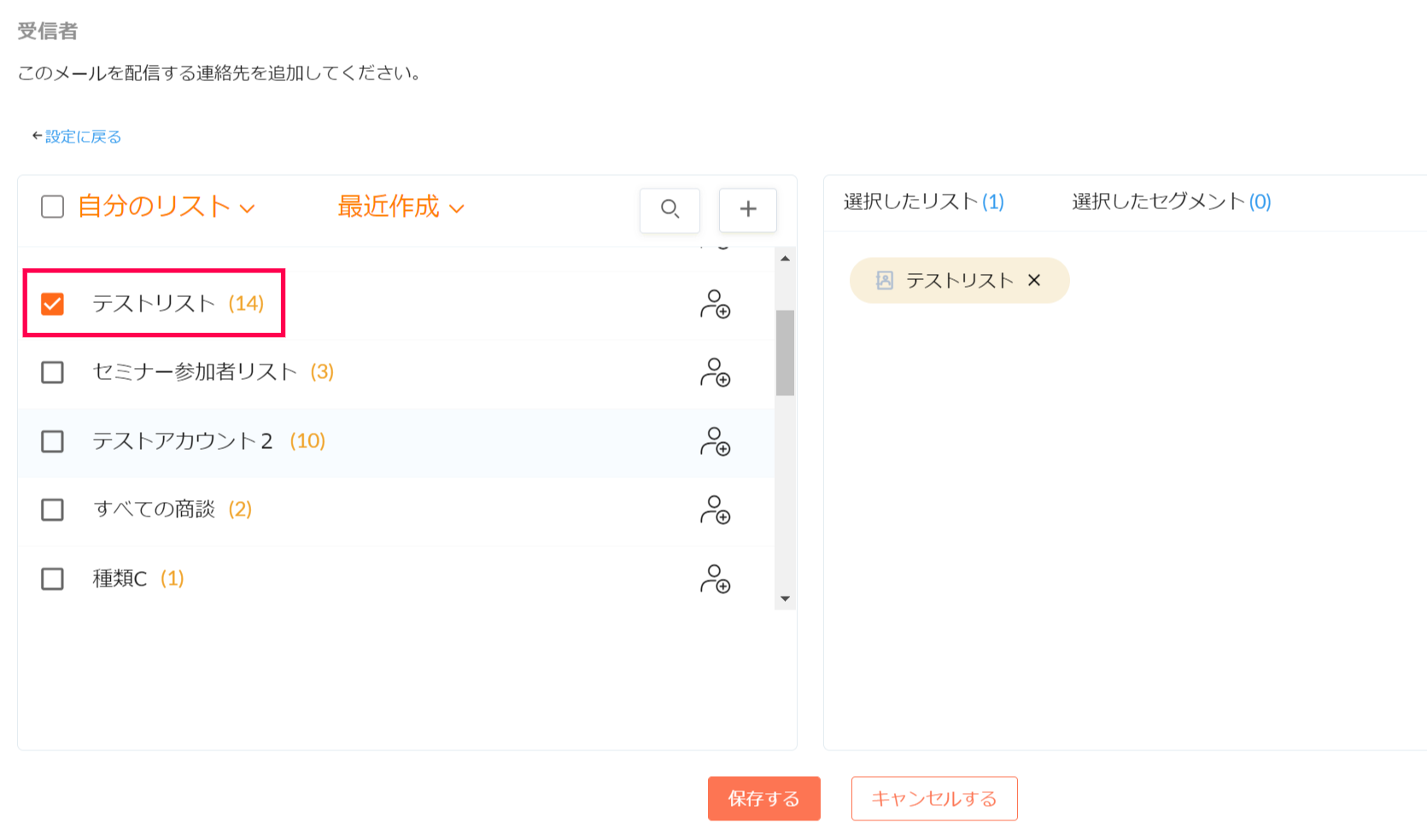Add contact to すべての商談 via person icon

(x=715, y=510)
